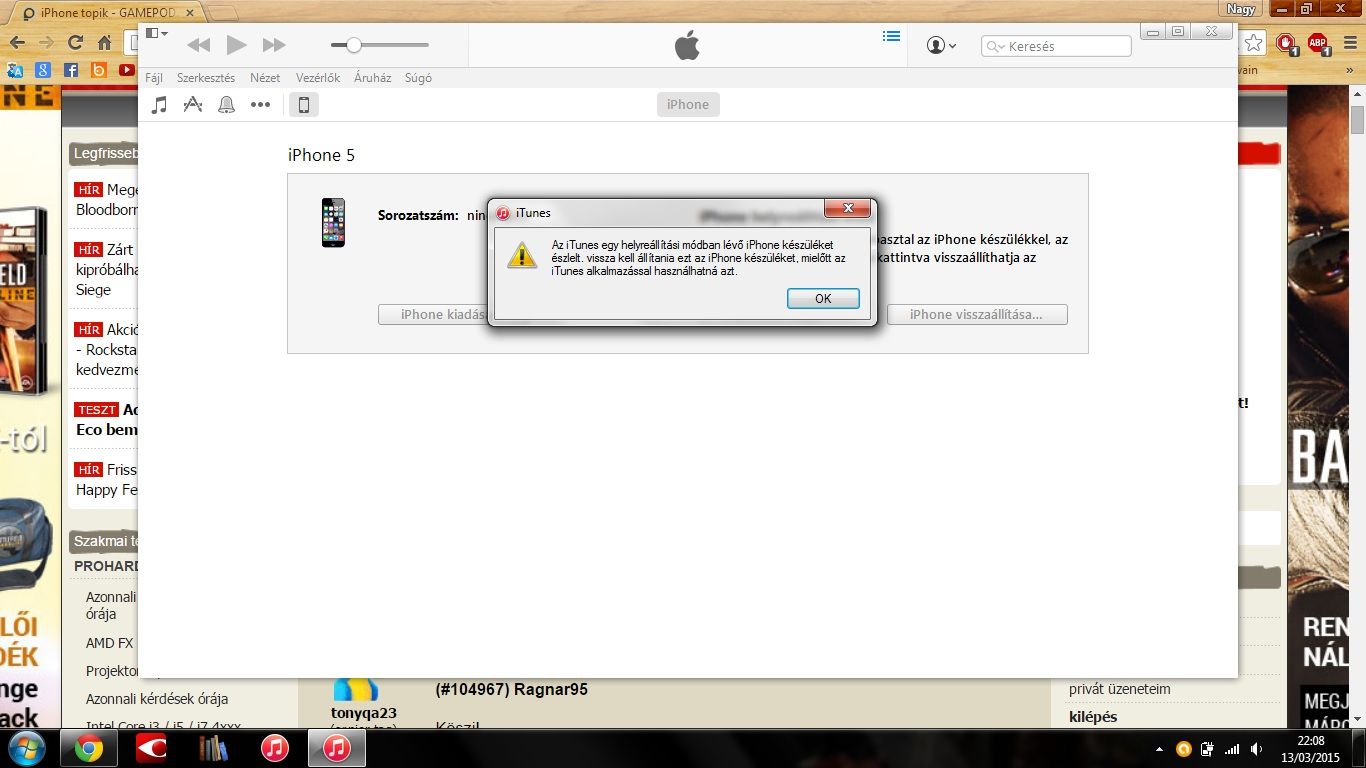
Task: Open the three-dots More icon in iTunes
Action: pos(261,105)
